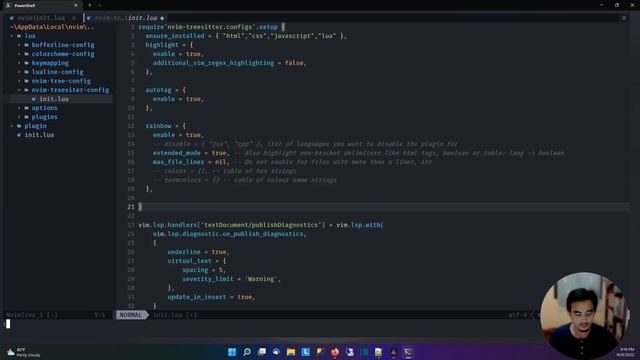Click update_in_insert = true line
Viewport: 640px width, 360px height.
[x=211, y=297]
